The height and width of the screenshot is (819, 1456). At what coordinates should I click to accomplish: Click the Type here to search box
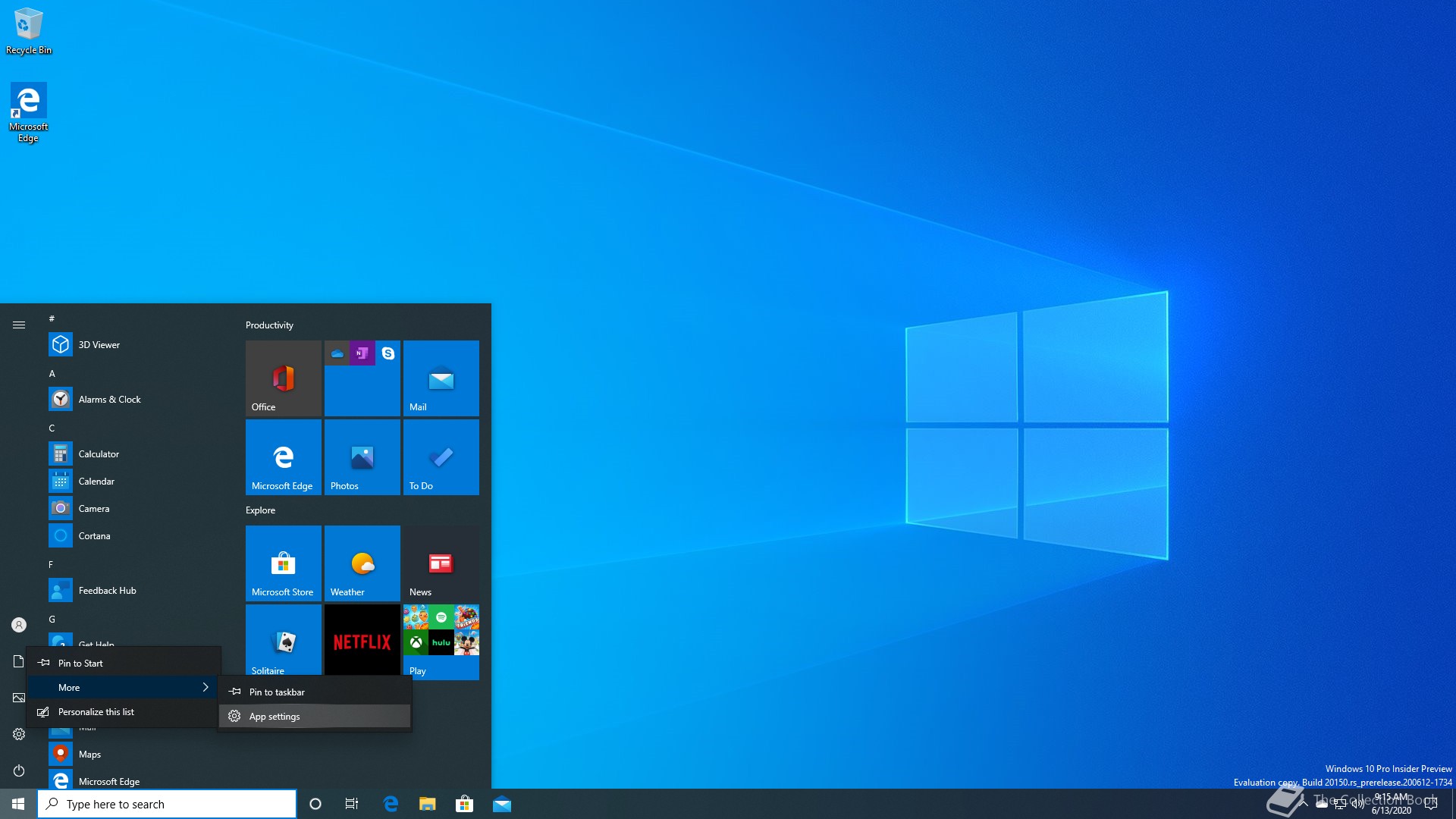(167, 804)
